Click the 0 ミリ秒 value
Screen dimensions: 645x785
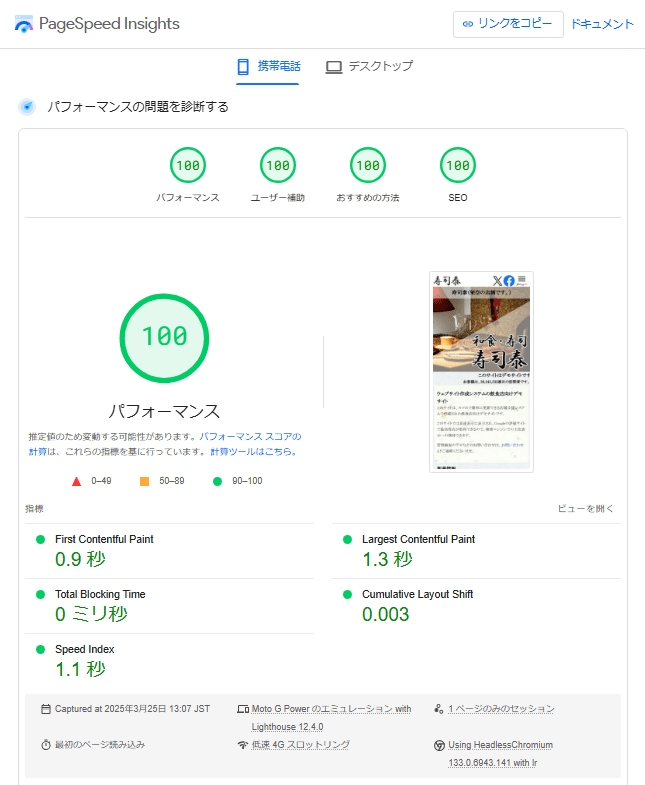[x=91, y=614]
